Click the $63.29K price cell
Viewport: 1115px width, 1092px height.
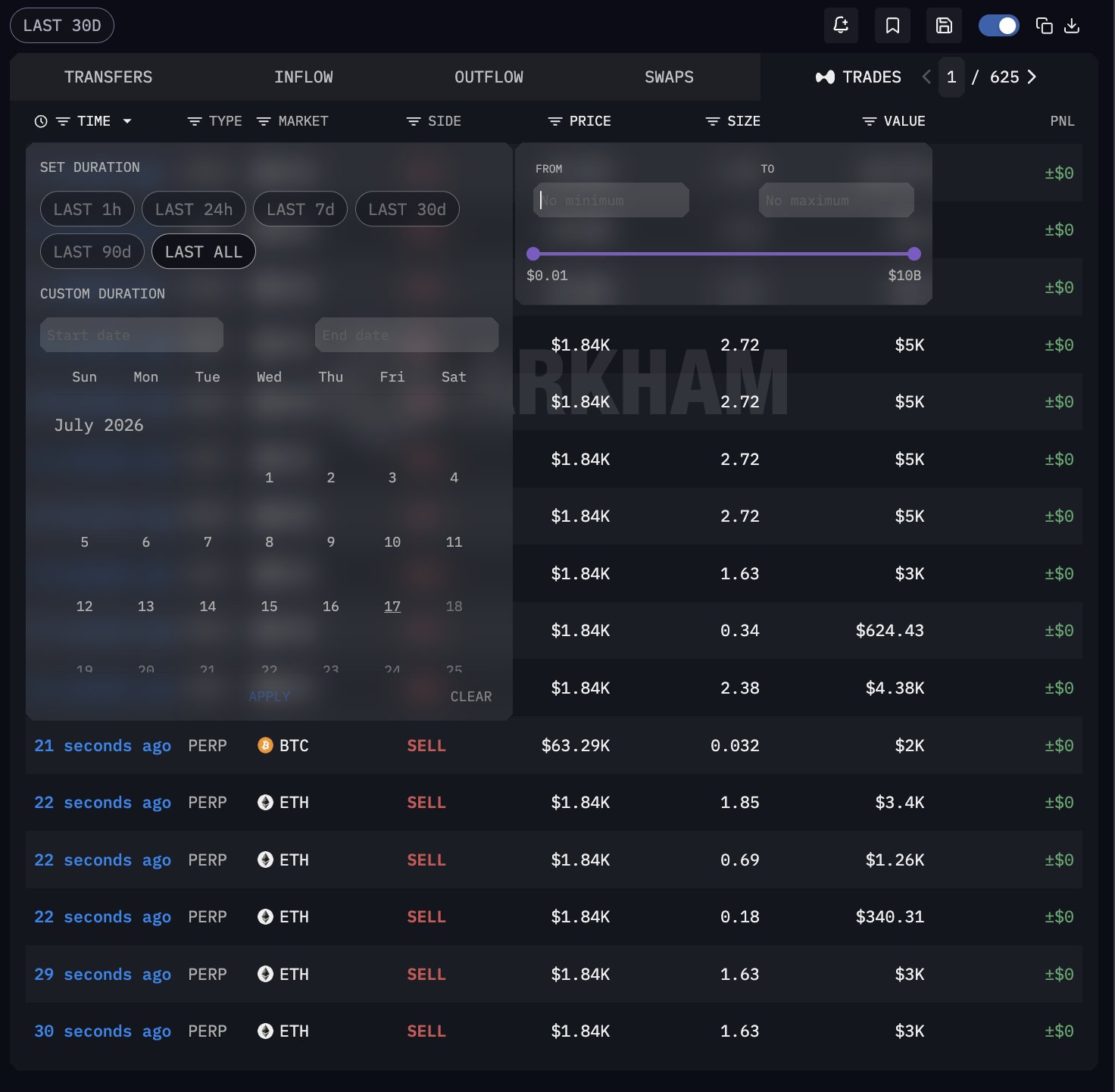coord(576,746)
